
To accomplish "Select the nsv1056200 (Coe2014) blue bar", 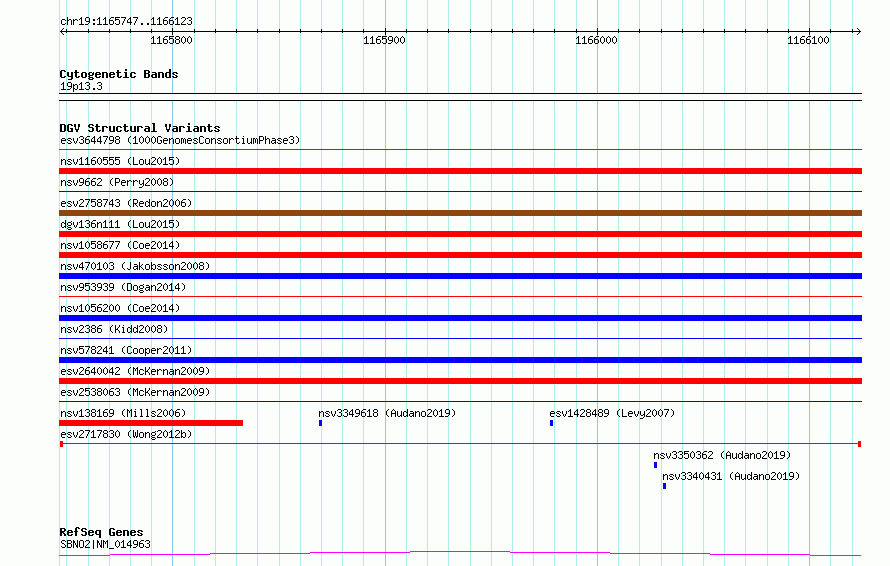I will point(460,318).
